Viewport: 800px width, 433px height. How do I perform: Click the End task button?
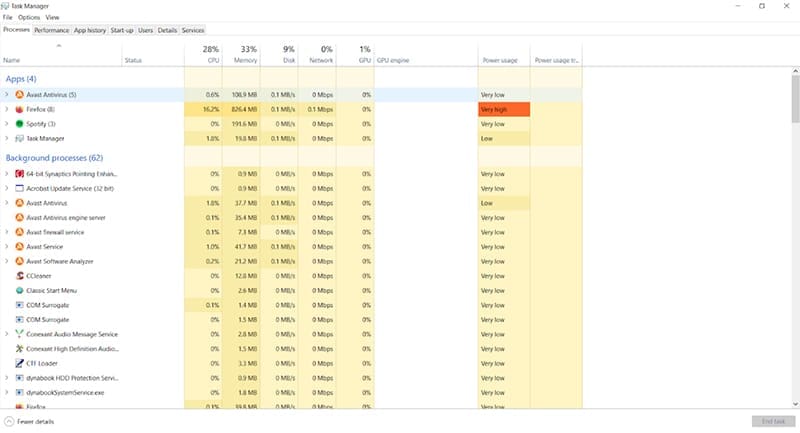click(773, 421)
